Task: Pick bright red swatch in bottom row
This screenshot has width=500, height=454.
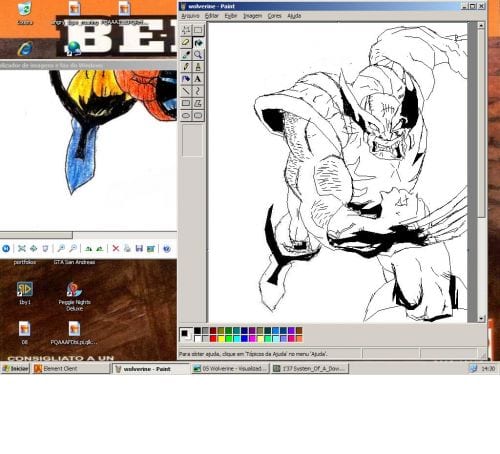Action: click(x=213, y=339)
